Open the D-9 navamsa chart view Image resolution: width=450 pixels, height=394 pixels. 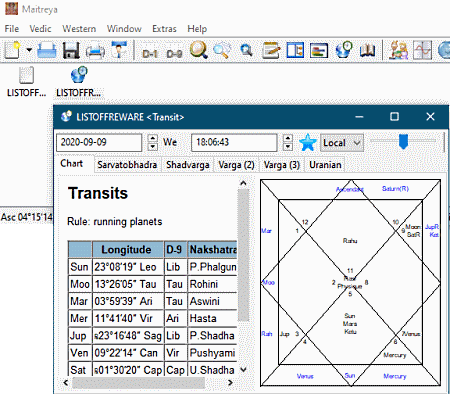[174, 53]
